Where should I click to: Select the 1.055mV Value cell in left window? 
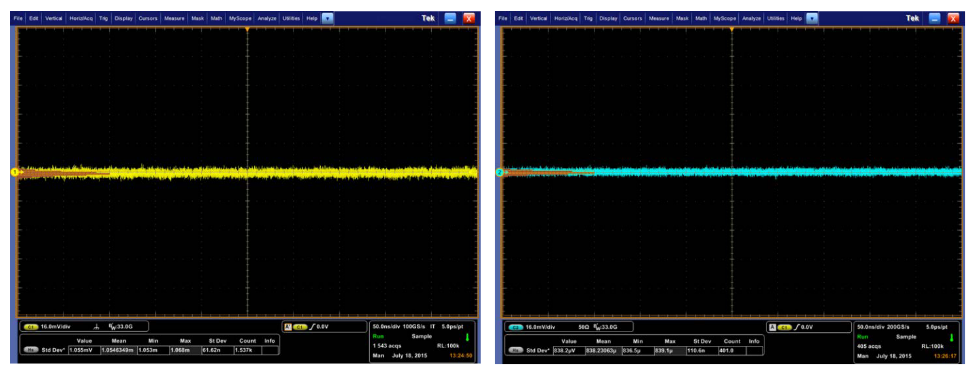[x=84, y=350]
